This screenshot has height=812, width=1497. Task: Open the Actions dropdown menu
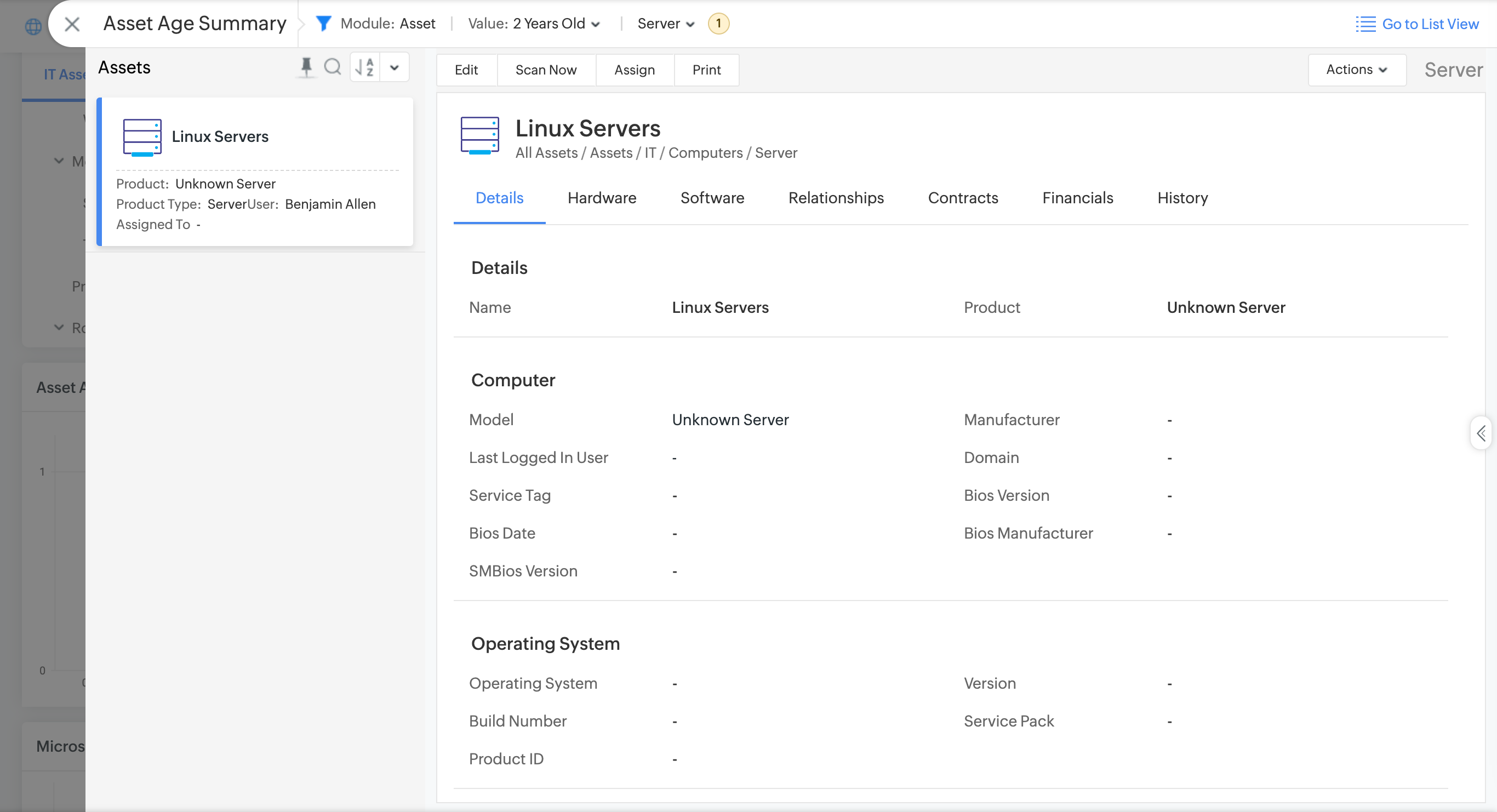[x=1356, y=70]
